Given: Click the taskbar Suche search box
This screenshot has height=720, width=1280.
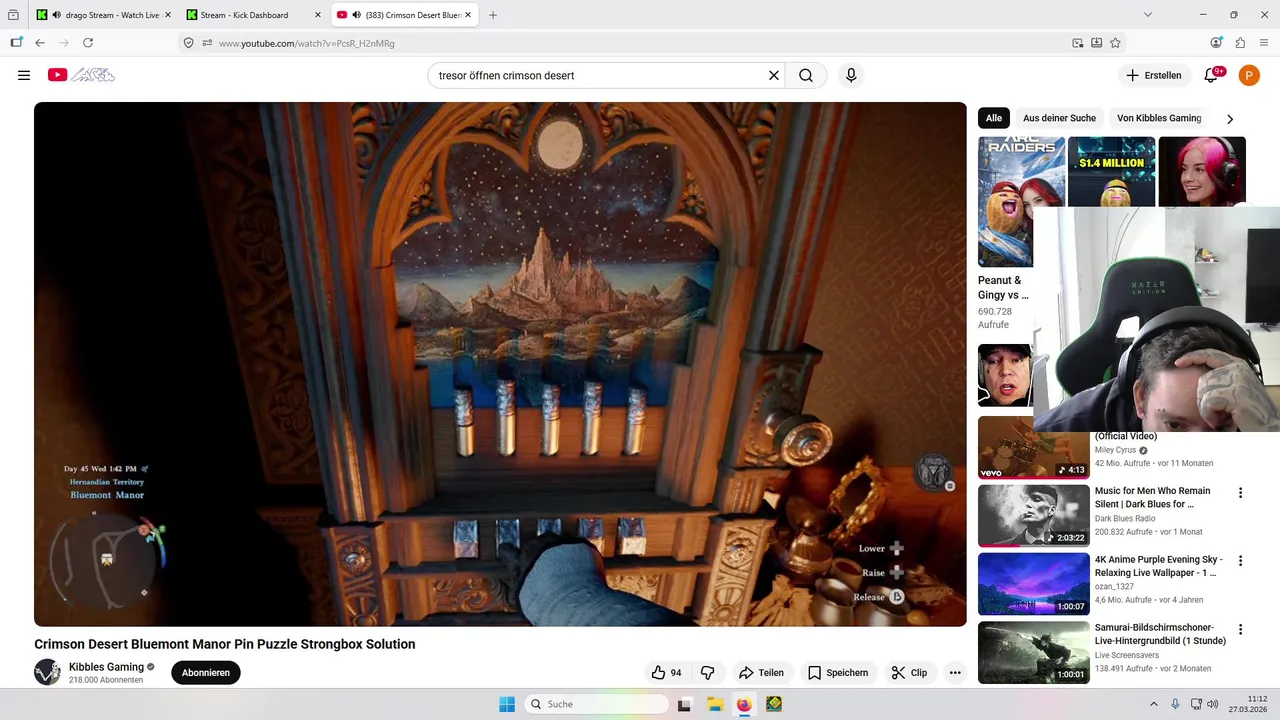Looking at the screenshot, I should click(597, 704).
